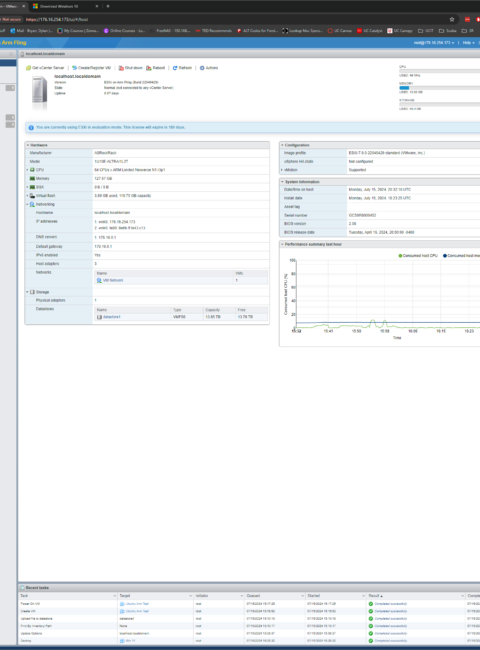Expand the vMotion row
This screenshot has width=480, height=650.
pos(282,170)
